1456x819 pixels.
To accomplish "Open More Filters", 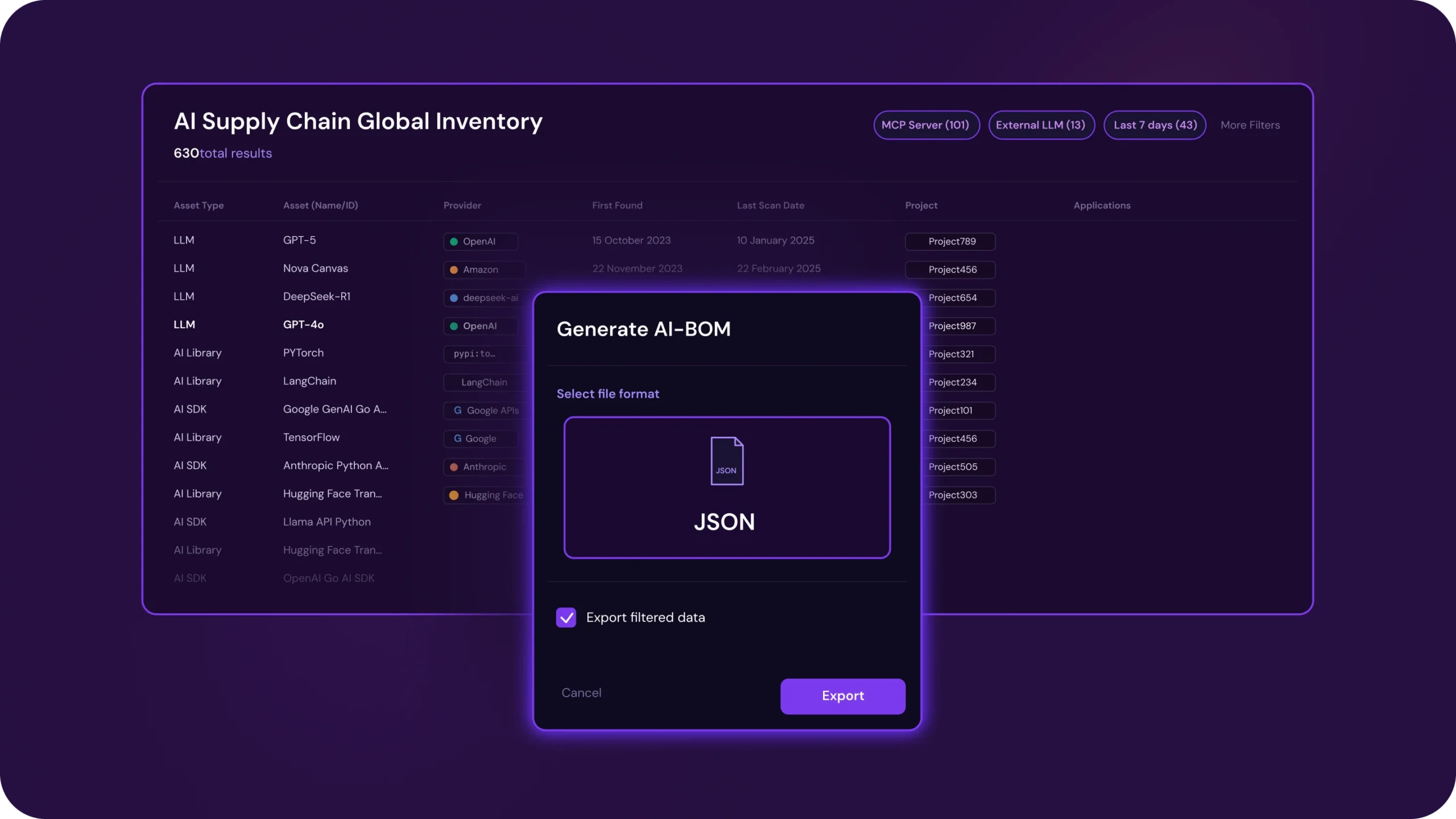I will [1250, 125].
